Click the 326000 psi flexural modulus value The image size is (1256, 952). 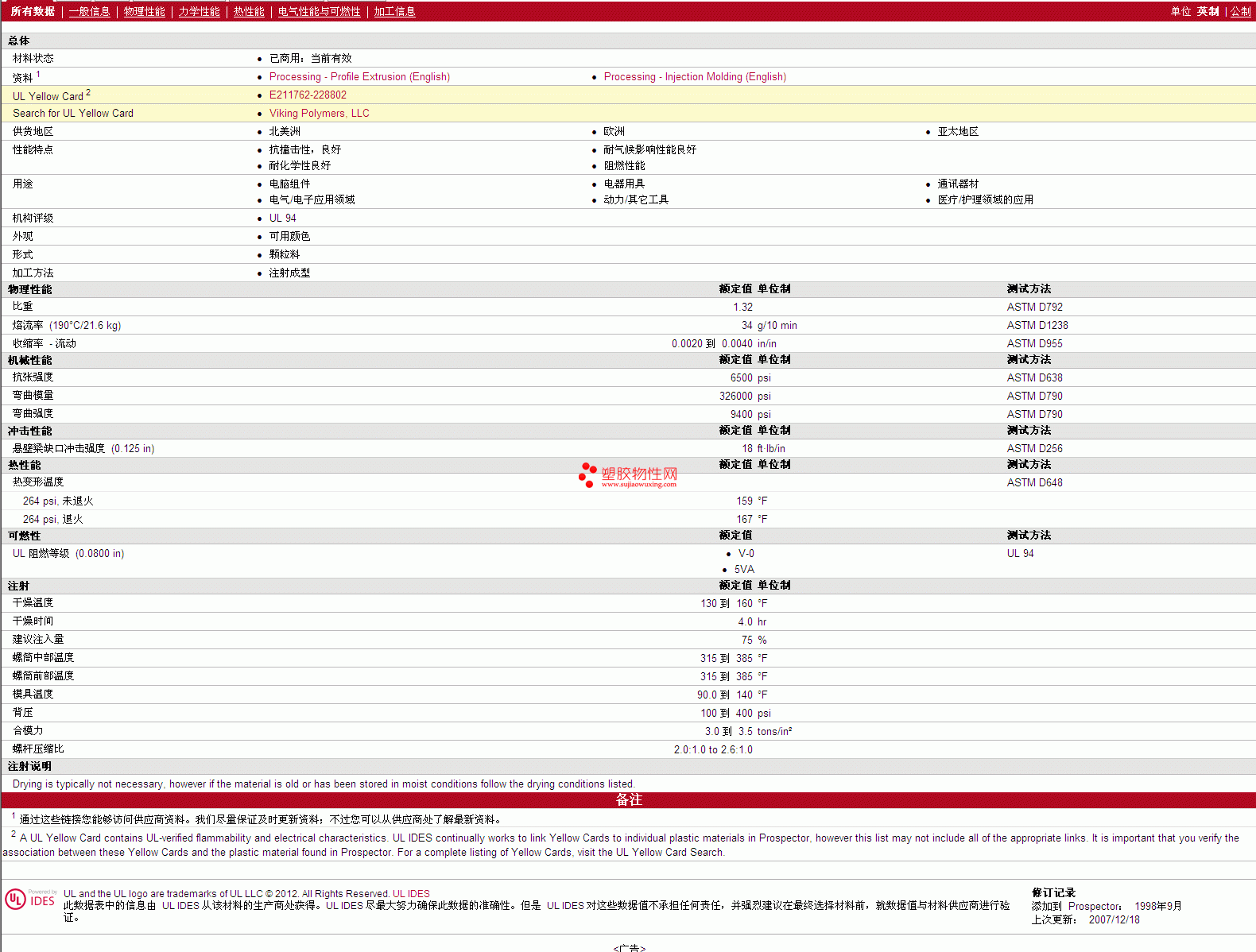(x=745, y=396)
